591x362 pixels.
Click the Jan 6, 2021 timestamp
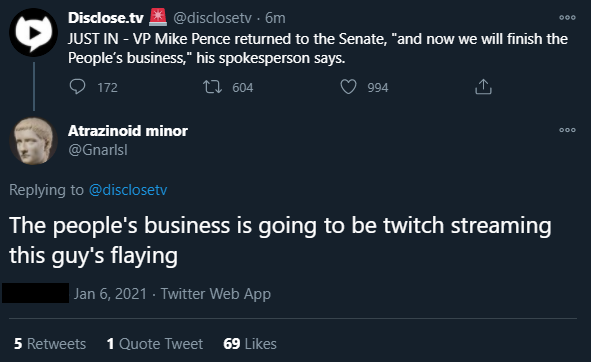[110, 294]
